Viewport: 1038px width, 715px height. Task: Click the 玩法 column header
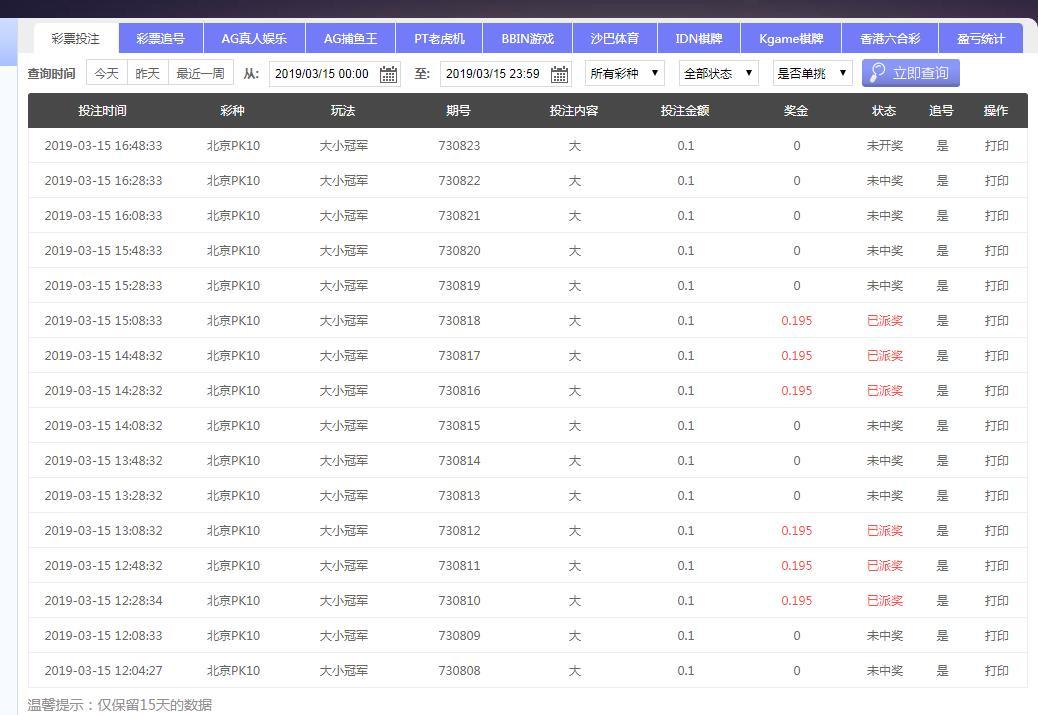343,111
